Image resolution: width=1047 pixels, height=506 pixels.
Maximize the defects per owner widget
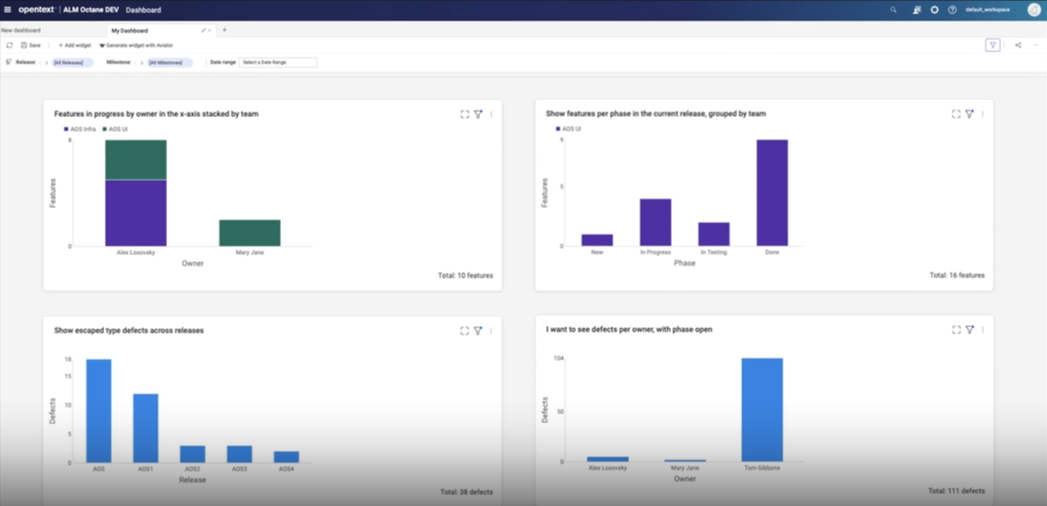(956, 330)
